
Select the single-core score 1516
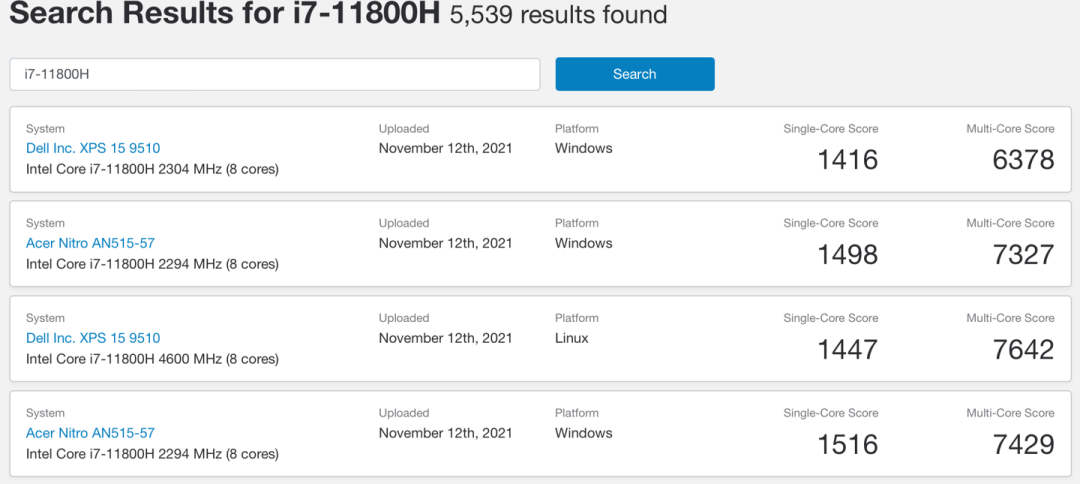click(x=847, y=444)
